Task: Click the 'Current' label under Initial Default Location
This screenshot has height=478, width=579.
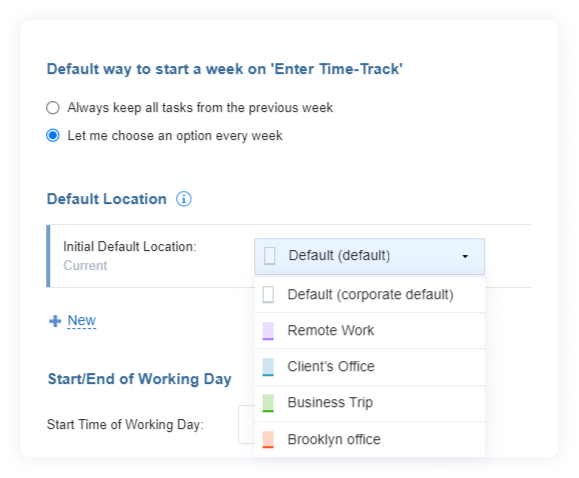Action: point(85,266)
